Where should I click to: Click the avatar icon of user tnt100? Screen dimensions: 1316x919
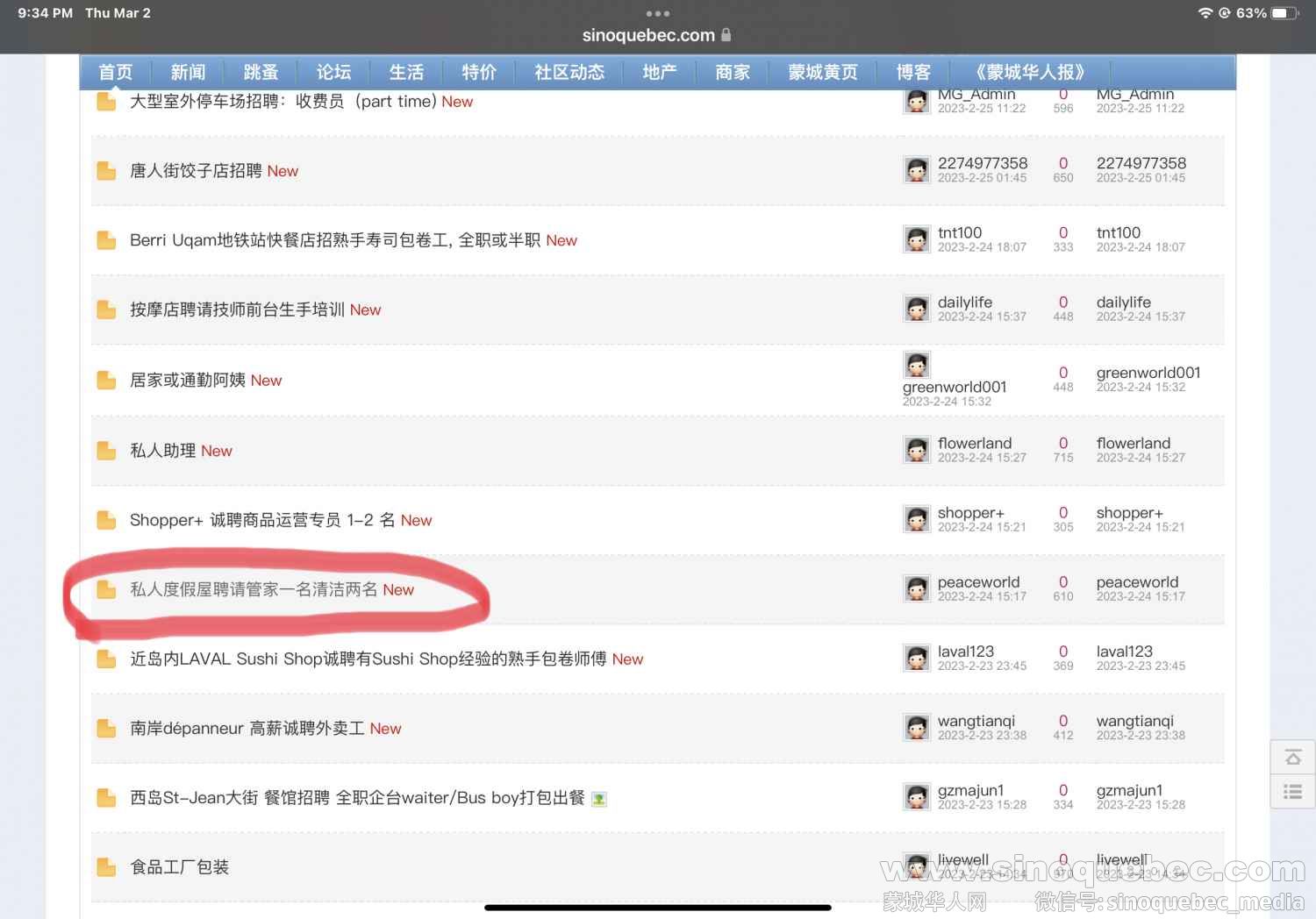pos(917,239)
